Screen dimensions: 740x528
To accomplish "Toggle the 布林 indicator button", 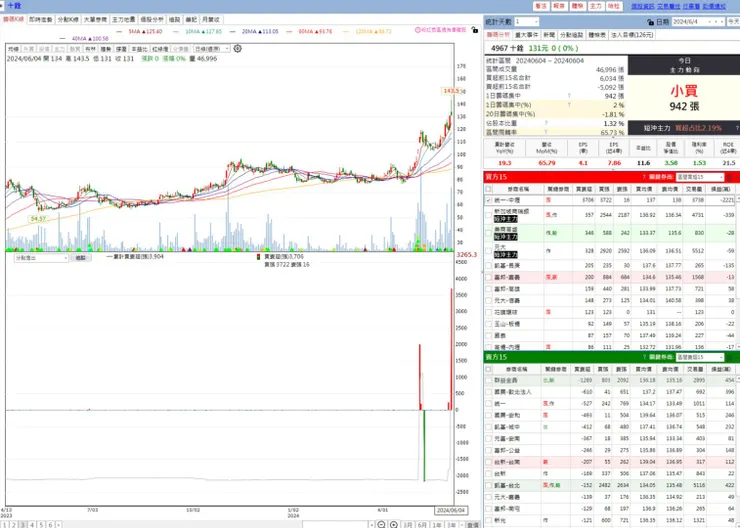I will tap(91, 49).
